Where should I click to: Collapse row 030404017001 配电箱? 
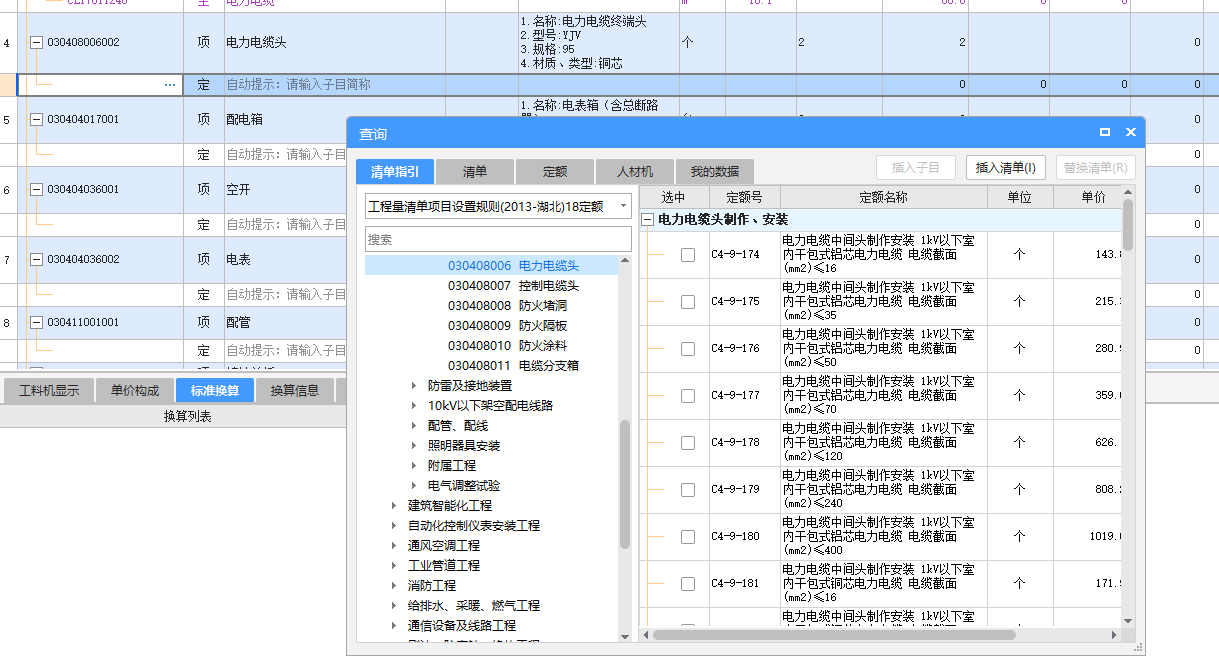point(37,120)
